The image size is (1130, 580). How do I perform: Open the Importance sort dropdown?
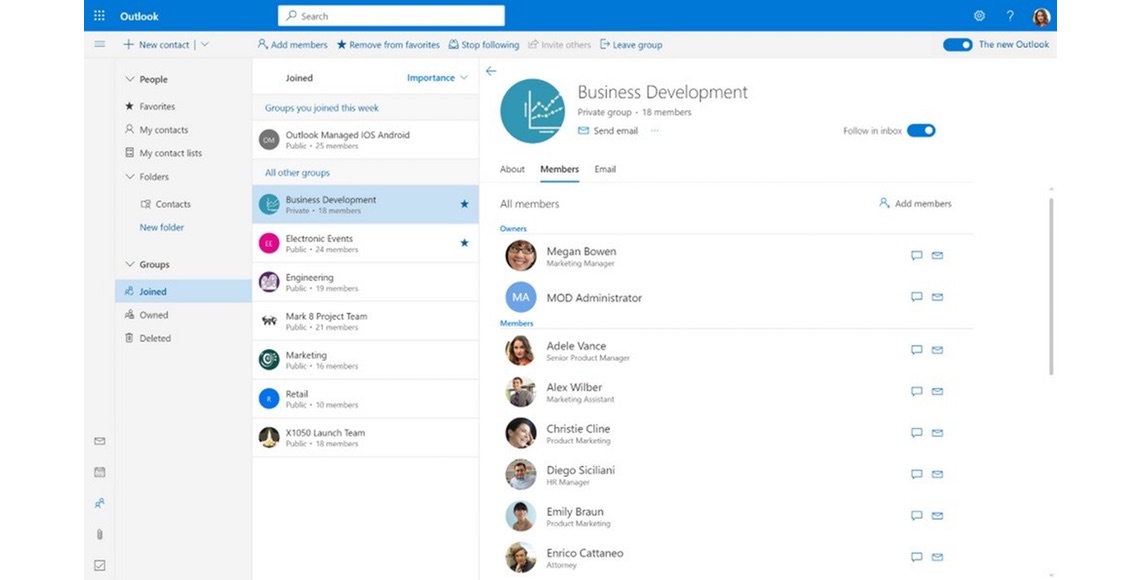click(x=437, y=78)
